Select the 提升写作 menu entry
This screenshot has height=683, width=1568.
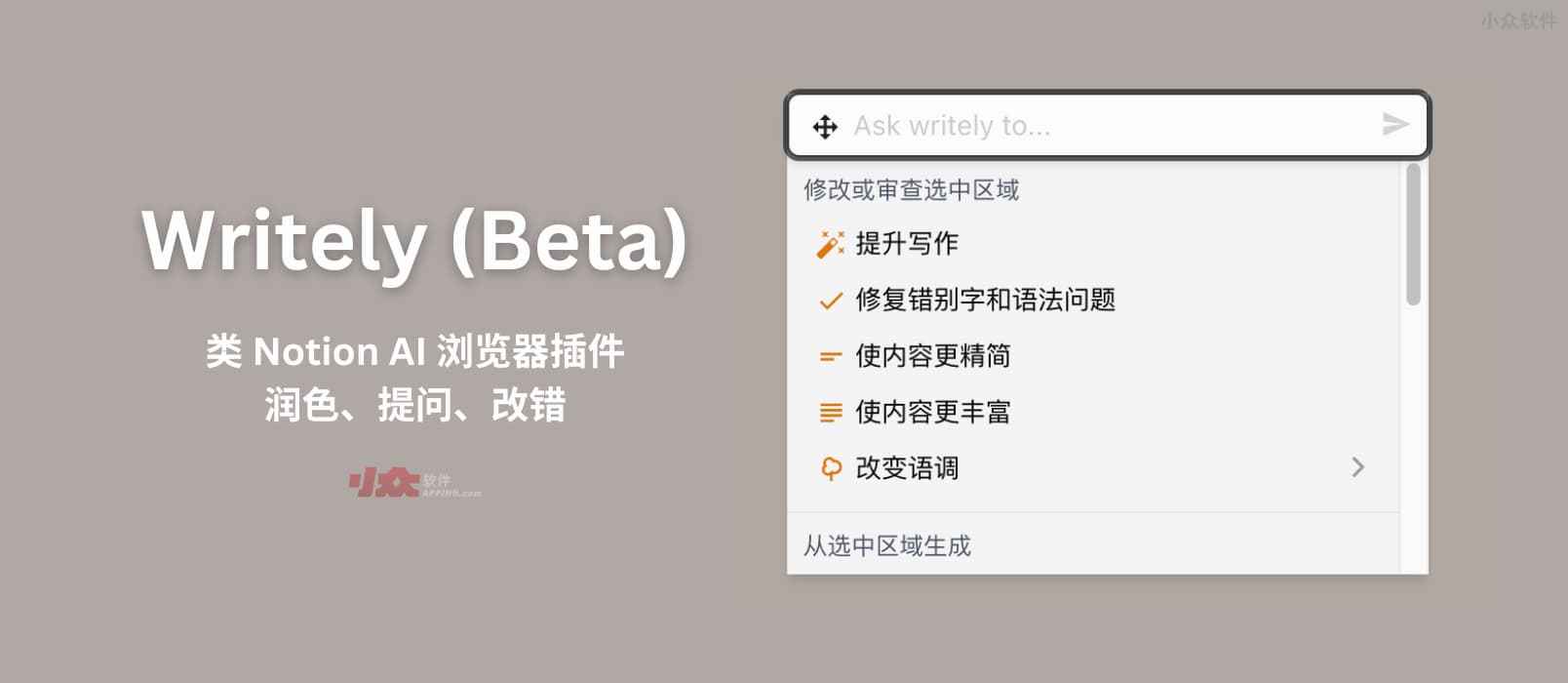point(907,244)
